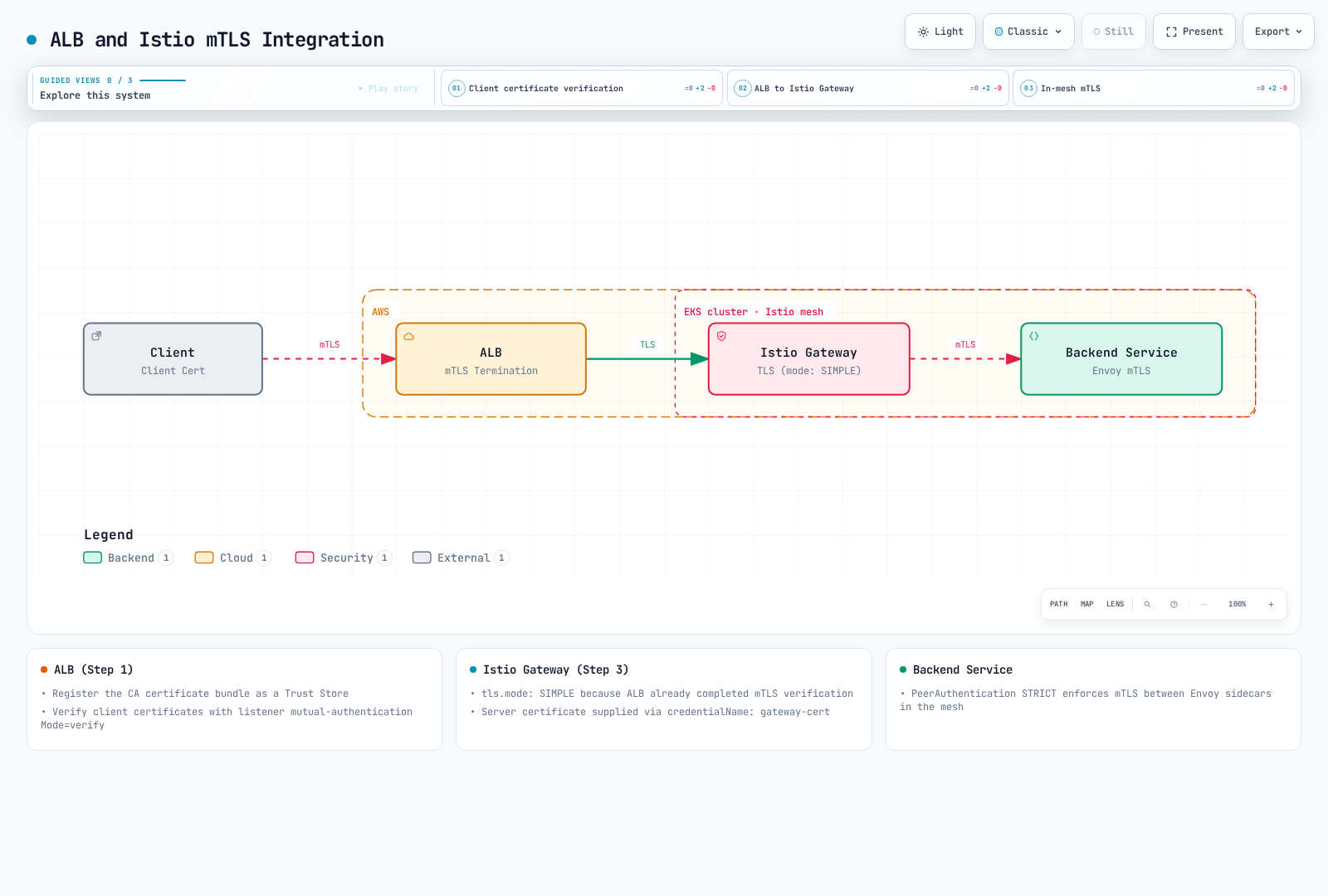Select the Backend Service node
Viewport: 1328px width, 896px height.
1121,359
